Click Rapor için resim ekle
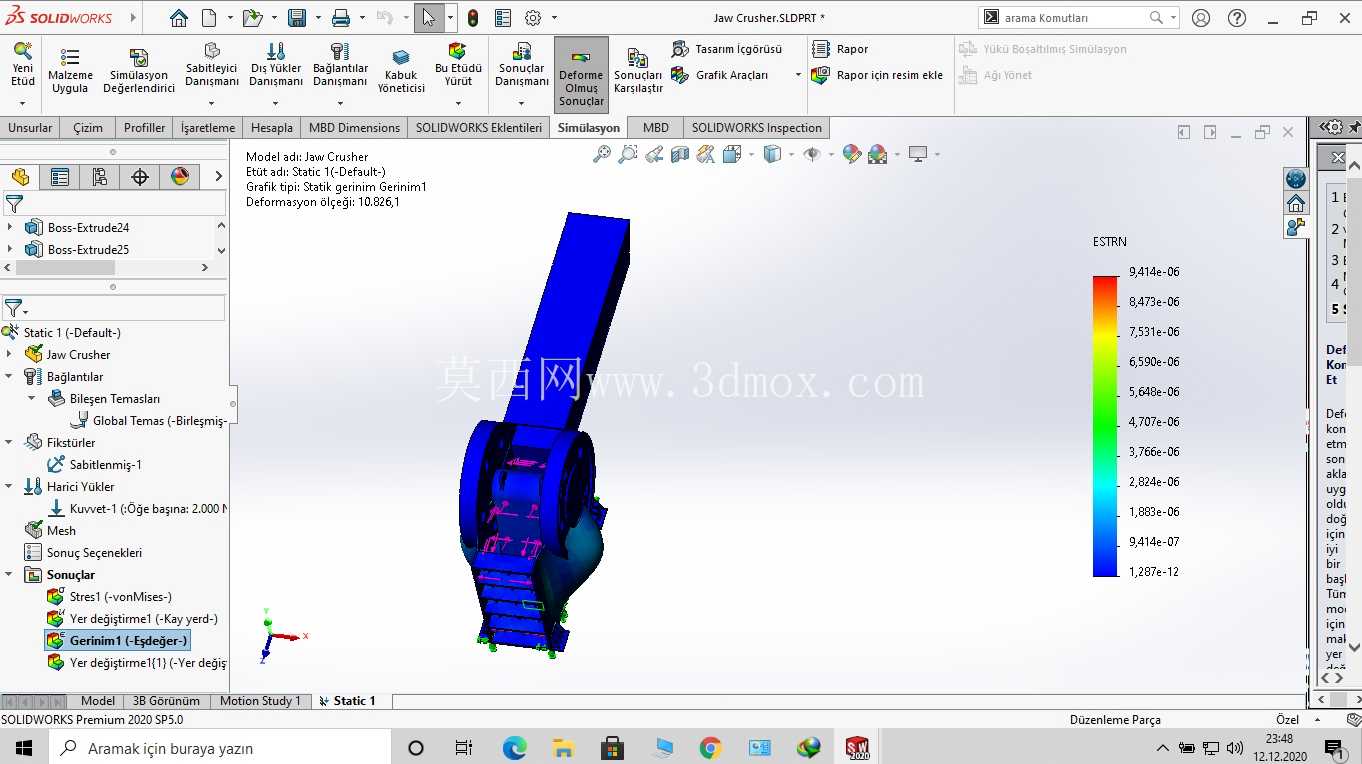This screenshot has height=764, width=1362. (877, 75)
